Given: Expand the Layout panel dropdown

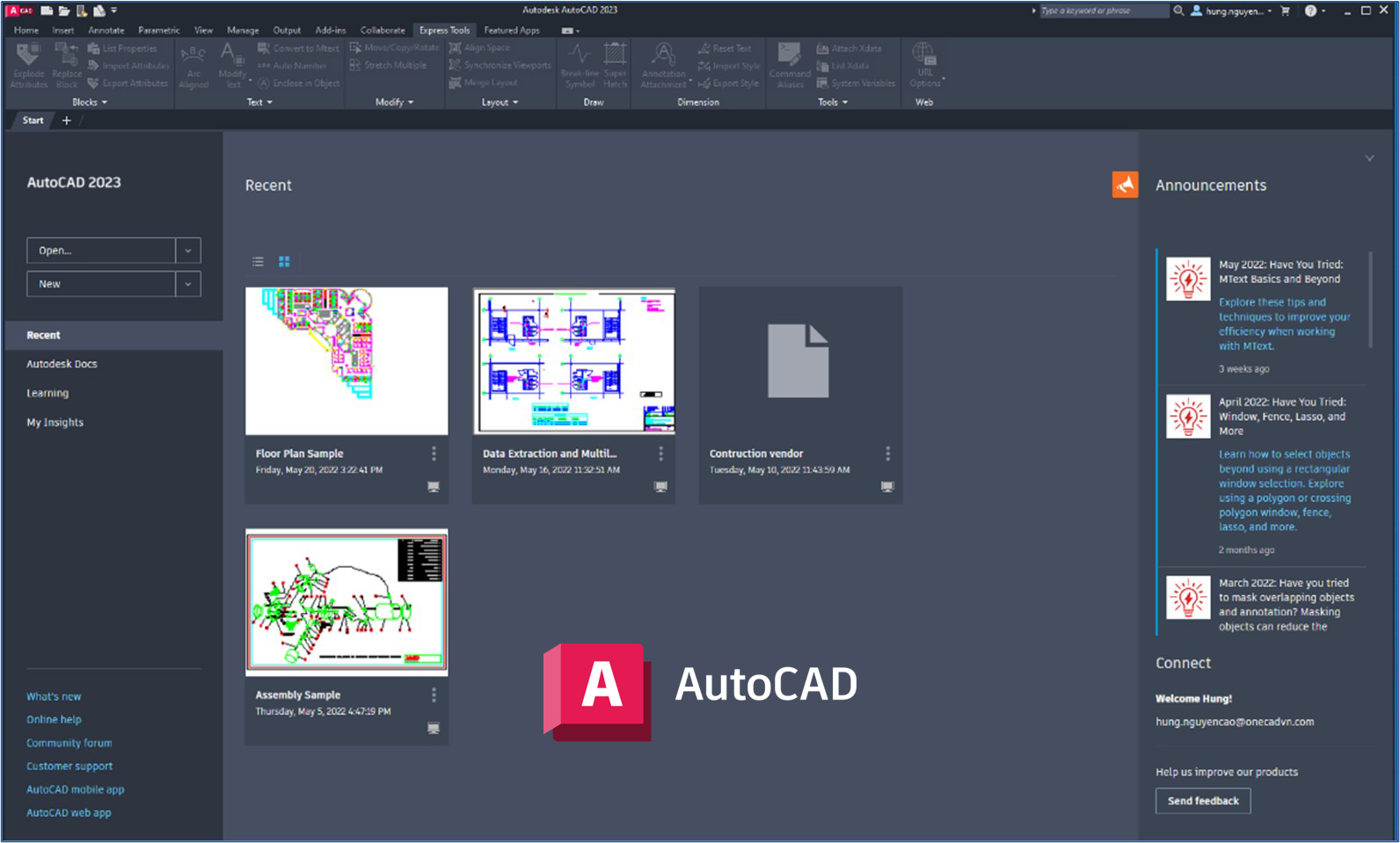Looking at the screenshot, I should [x=500, y=102].
